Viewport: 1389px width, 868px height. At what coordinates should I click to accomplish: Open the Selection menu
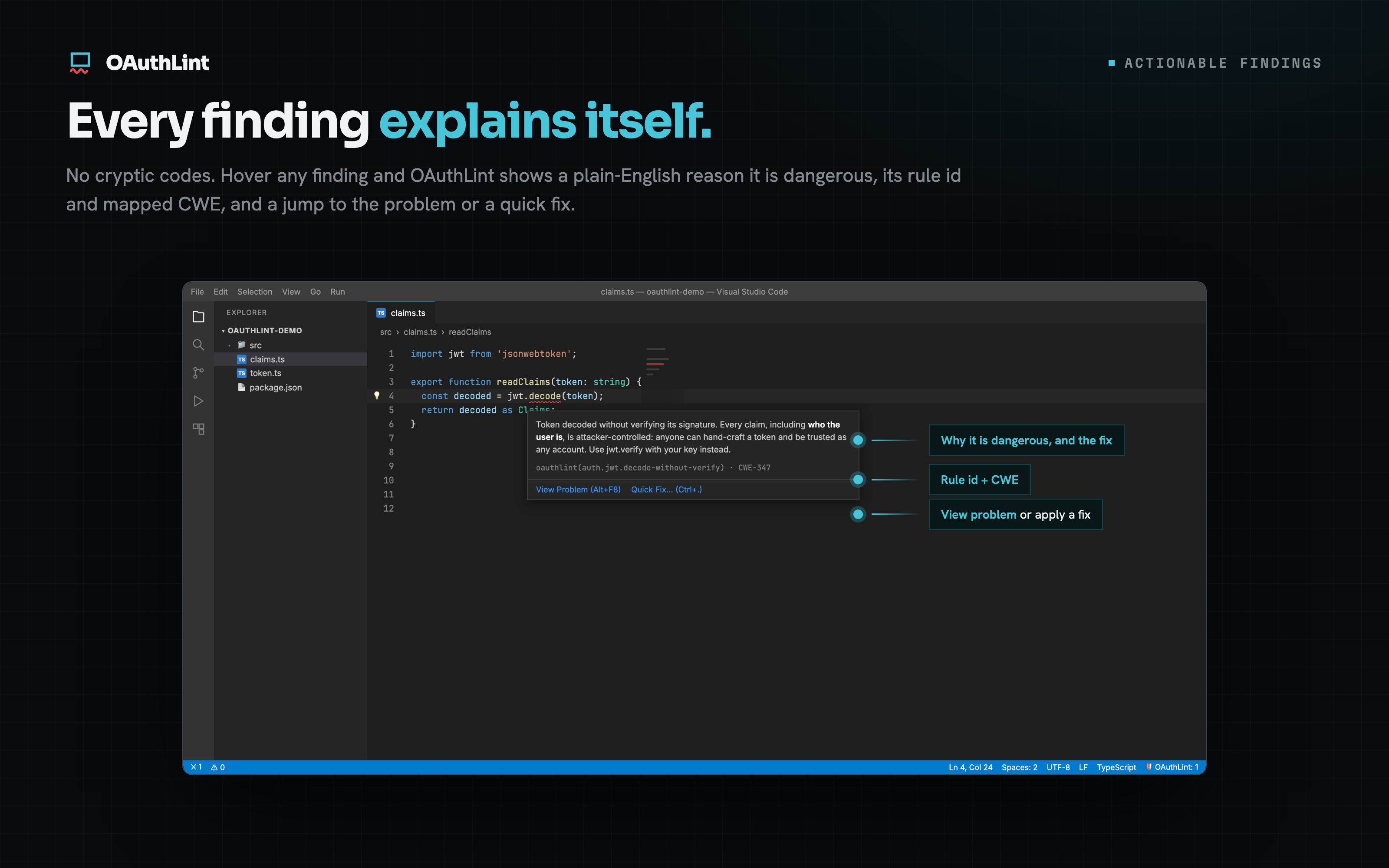point(255,292)
